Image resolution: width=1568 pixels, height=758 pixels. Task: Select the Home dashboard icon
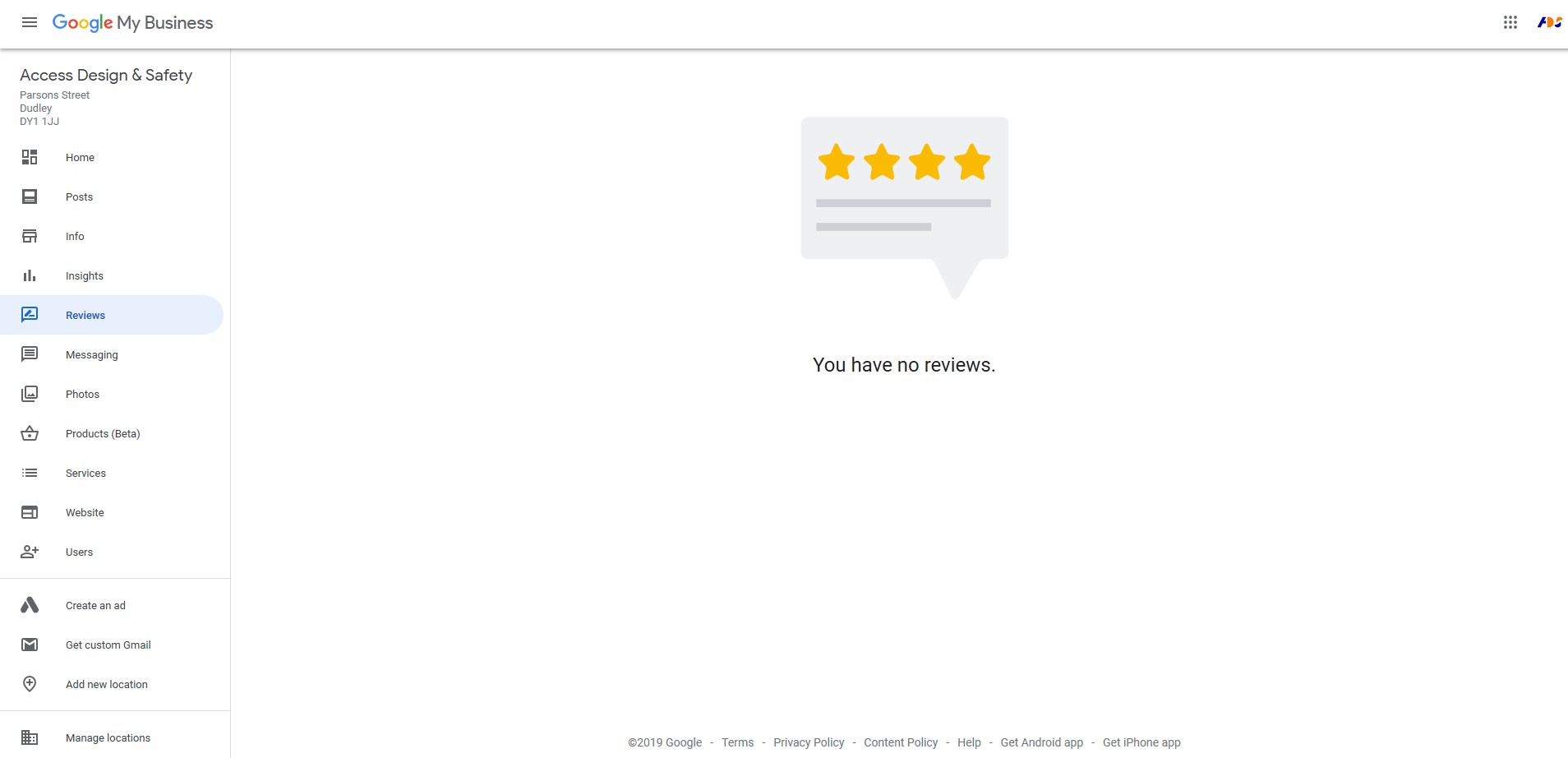click(x=30, y=157)
